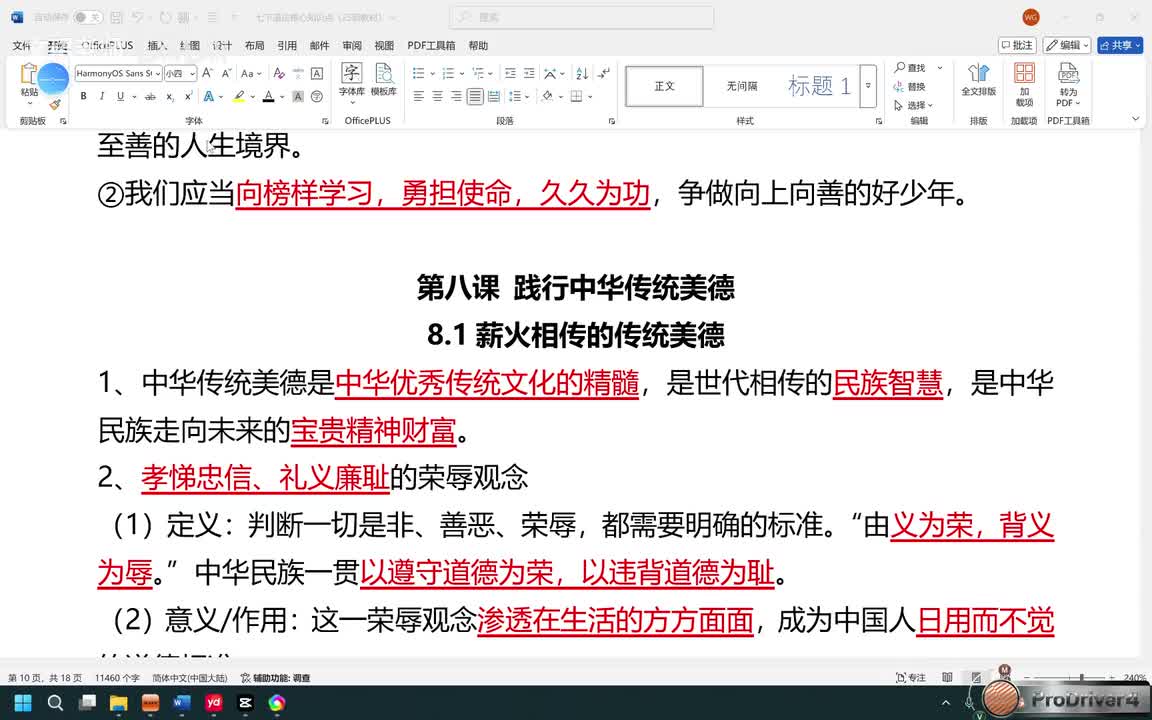
Task: Decrease font size with shrink button
Action: pos(226,73)
